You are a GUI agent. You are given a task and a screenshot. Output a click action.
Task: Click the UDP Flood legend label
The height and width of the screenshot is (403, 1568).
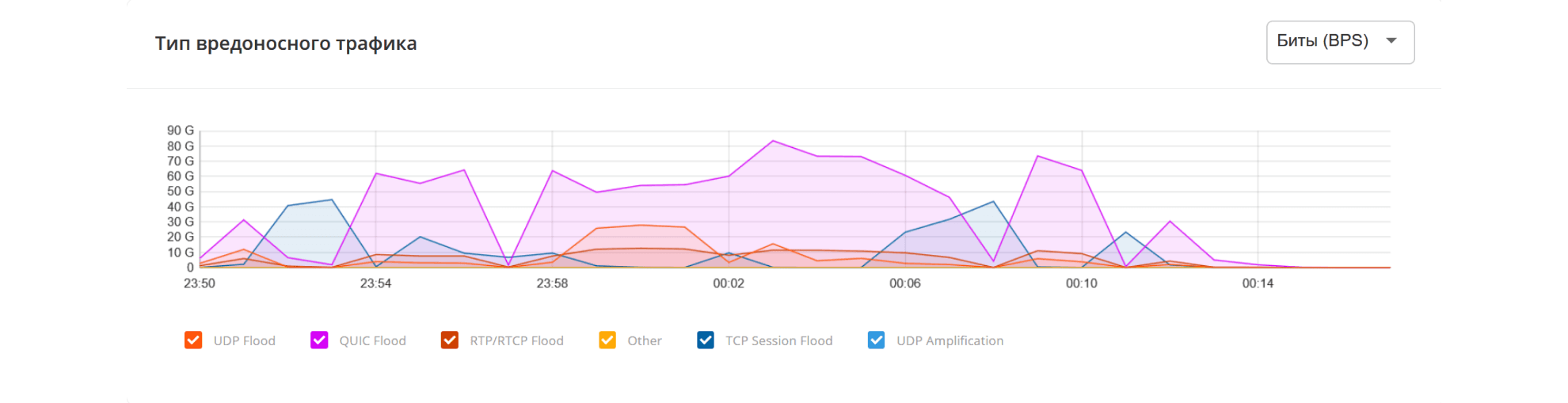coord(244,341)
